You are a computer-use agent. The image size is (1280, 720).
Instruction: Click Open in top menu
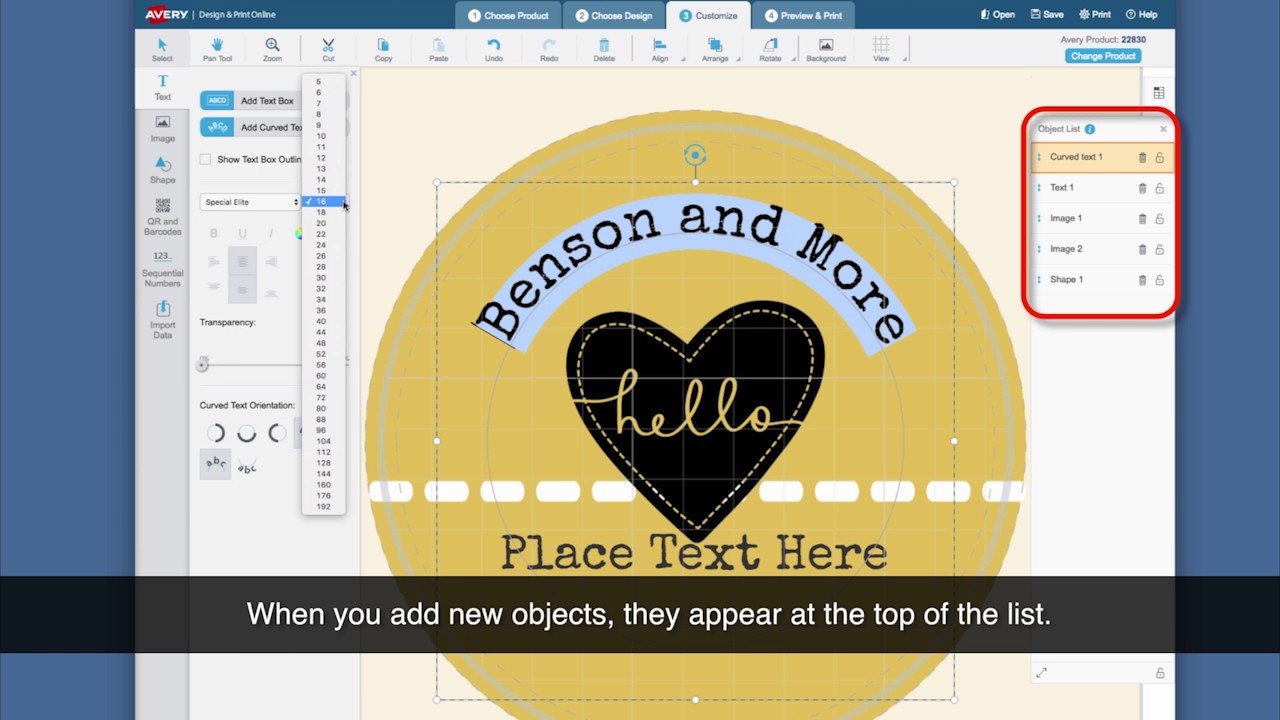tap(998, 15)
